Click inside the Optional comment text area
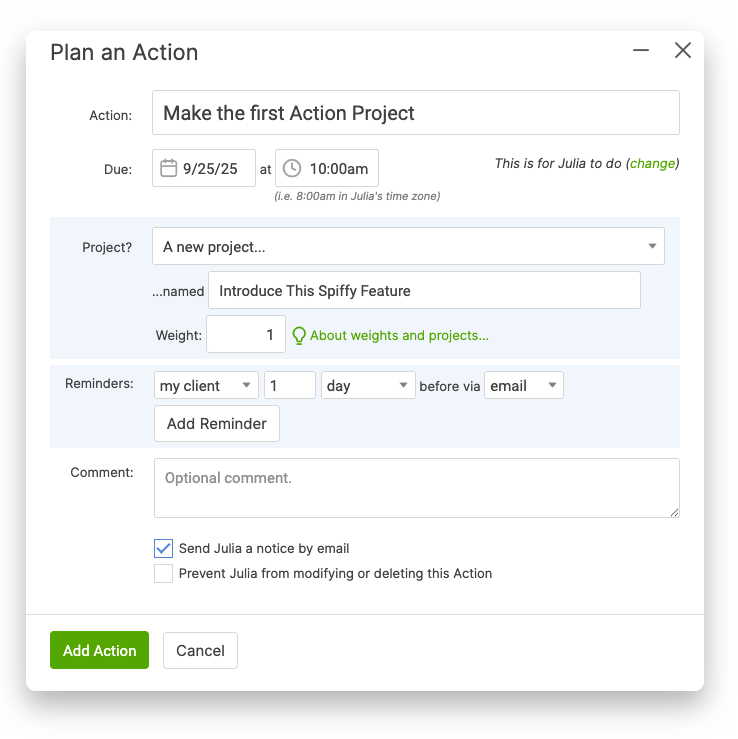The image size is (738, 739). coord(416,488)
